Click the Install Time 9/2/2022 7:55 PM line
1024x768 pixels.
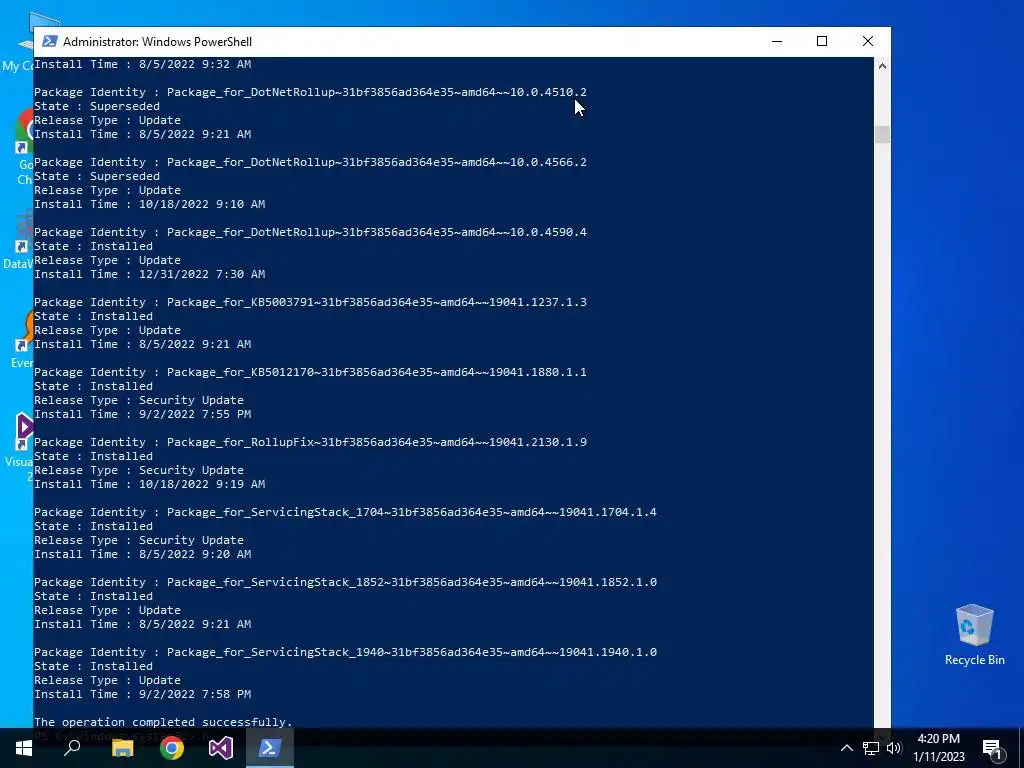tap(142, 414)
